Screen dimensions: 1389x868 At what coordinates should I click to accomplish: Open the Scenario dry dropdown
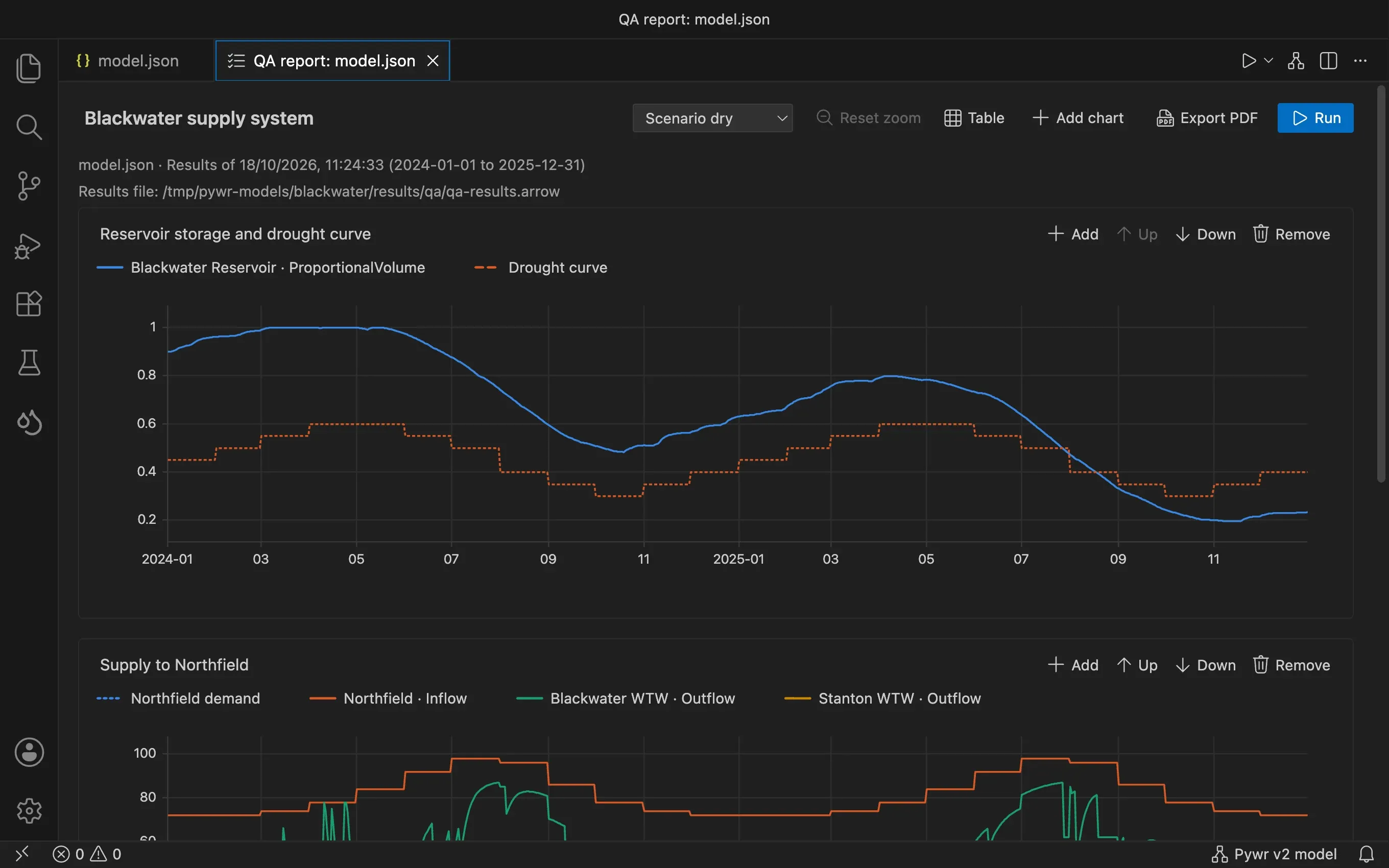(x=712, y=118)
